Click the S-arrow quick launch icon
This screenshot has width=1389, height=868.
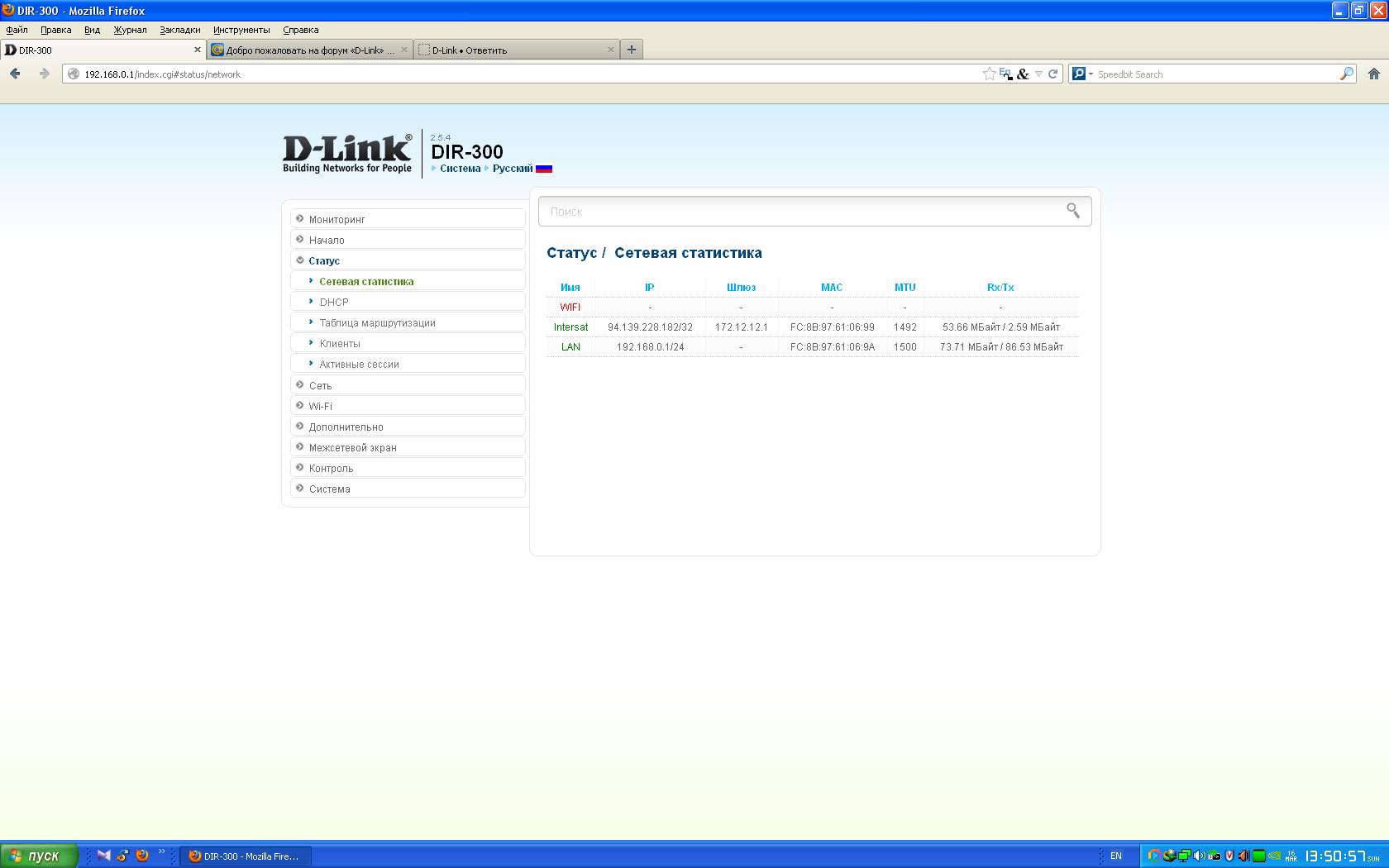(122, 856)
